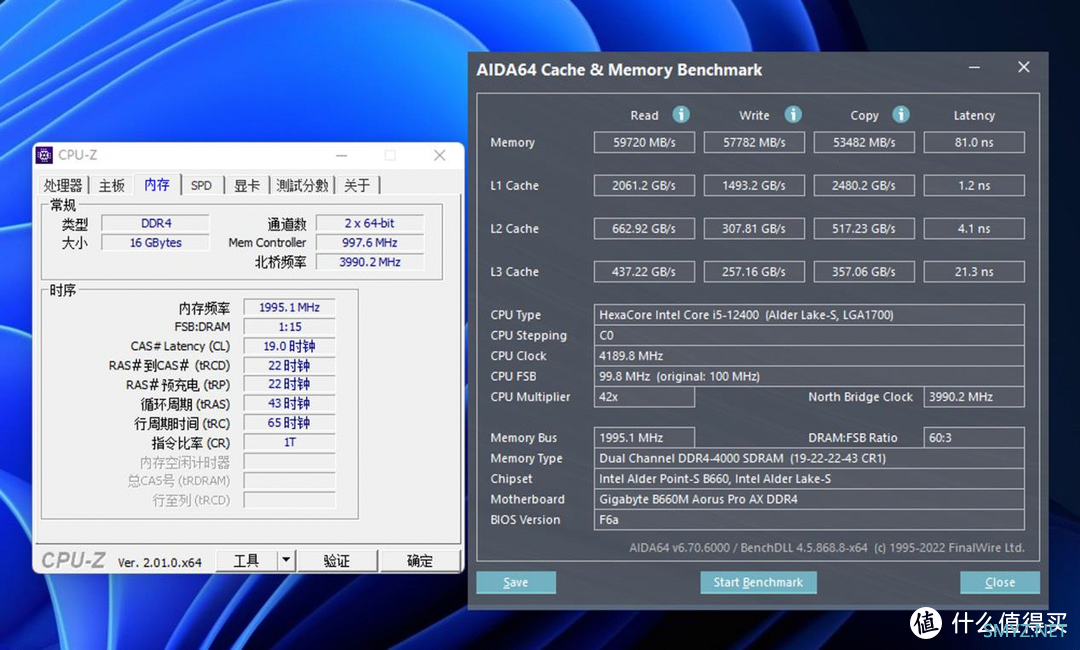The height and width of the screenshot is (650, 1080).
Task: Open Read info icon in AIDA64
Action: [x=681, y=114]
